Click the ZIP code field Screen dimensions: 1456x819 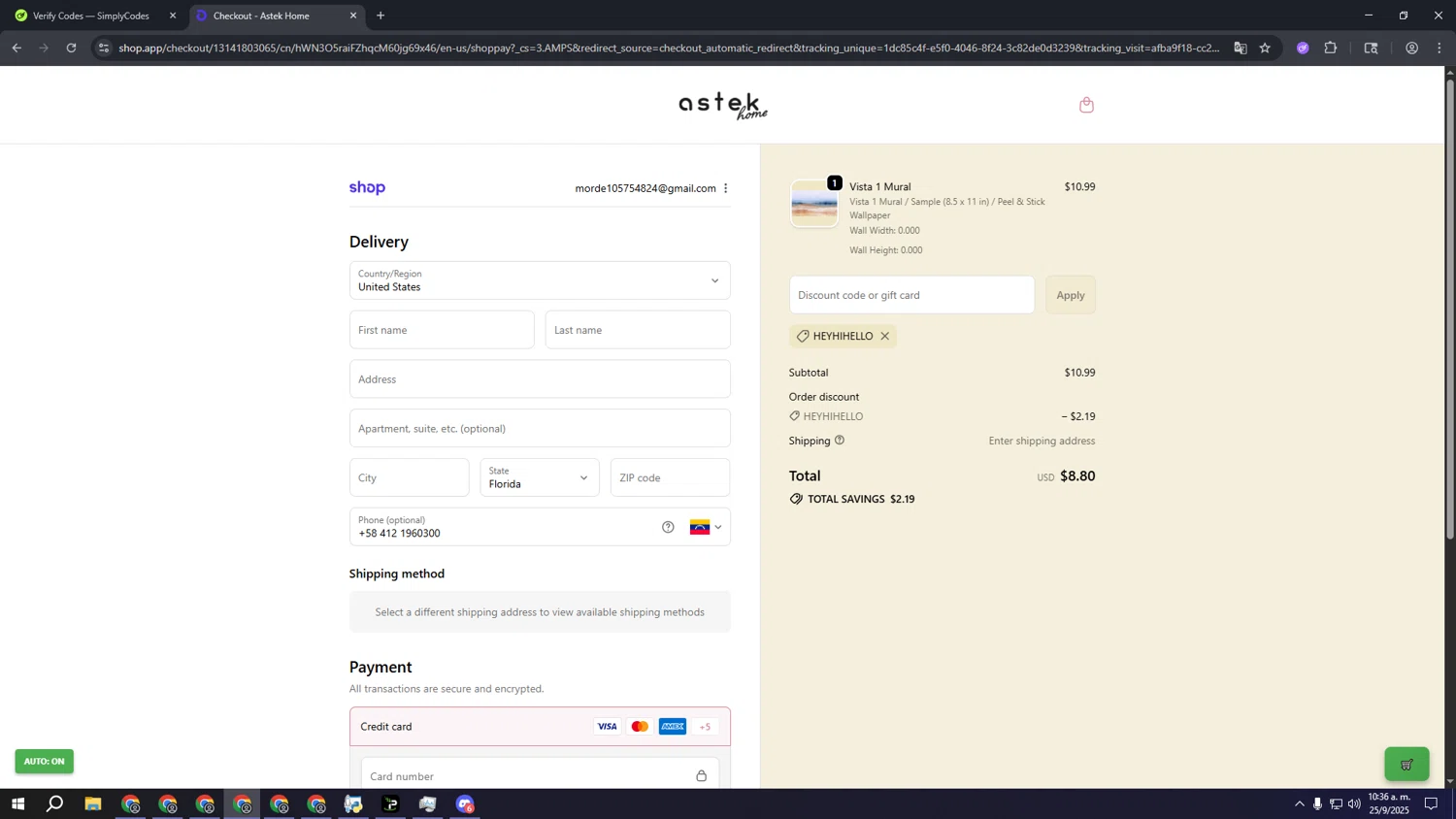(670, 477)
